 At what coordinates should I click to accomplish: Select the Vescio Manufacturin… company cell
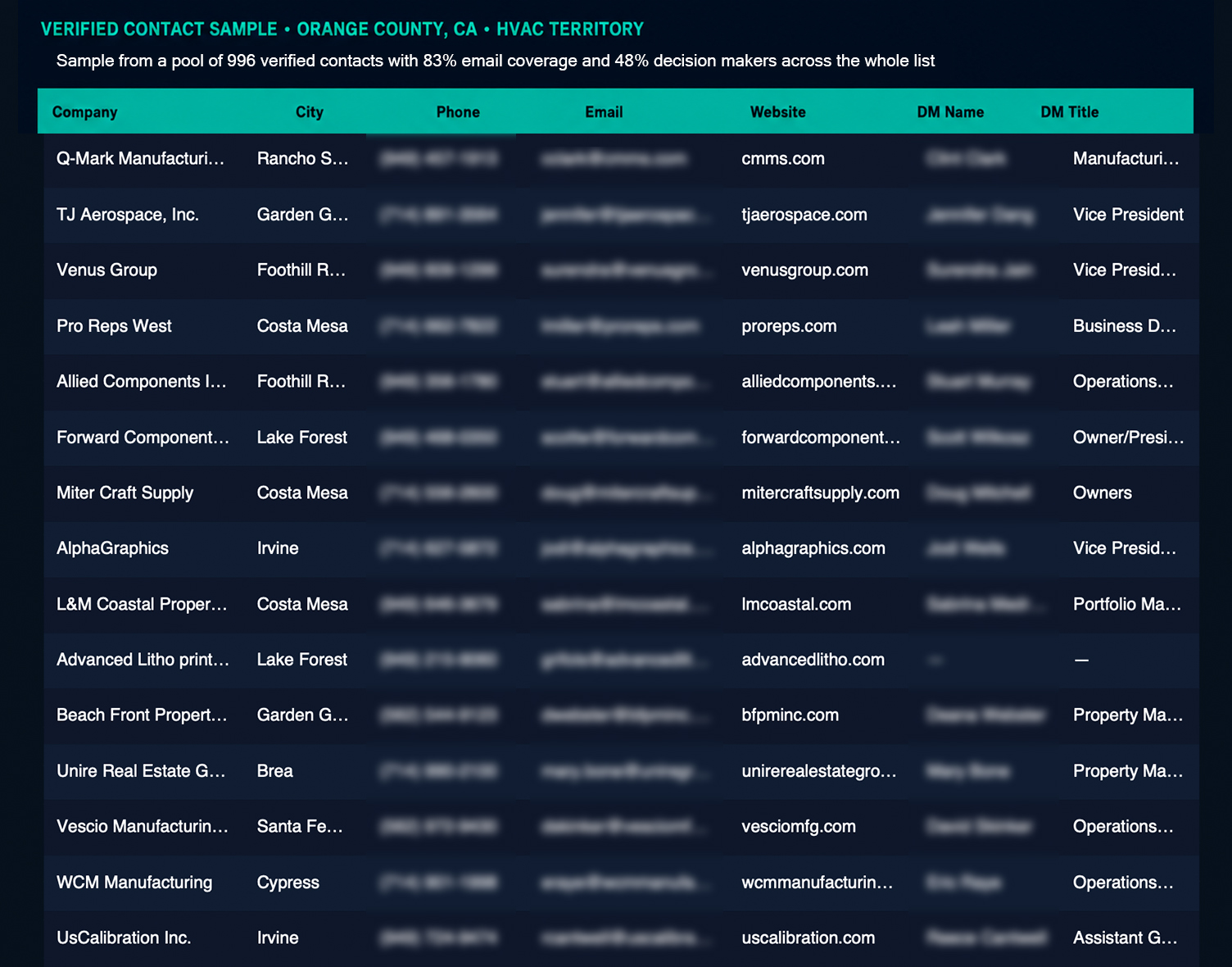click(x=143, y=827)
